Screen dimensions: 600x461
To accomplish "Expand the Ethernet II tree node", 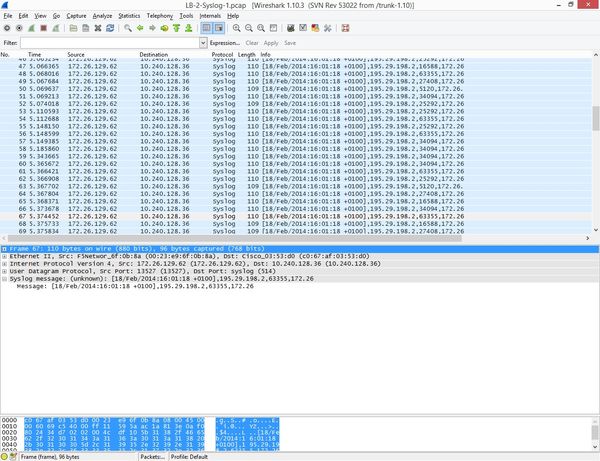I will [5, 255].
